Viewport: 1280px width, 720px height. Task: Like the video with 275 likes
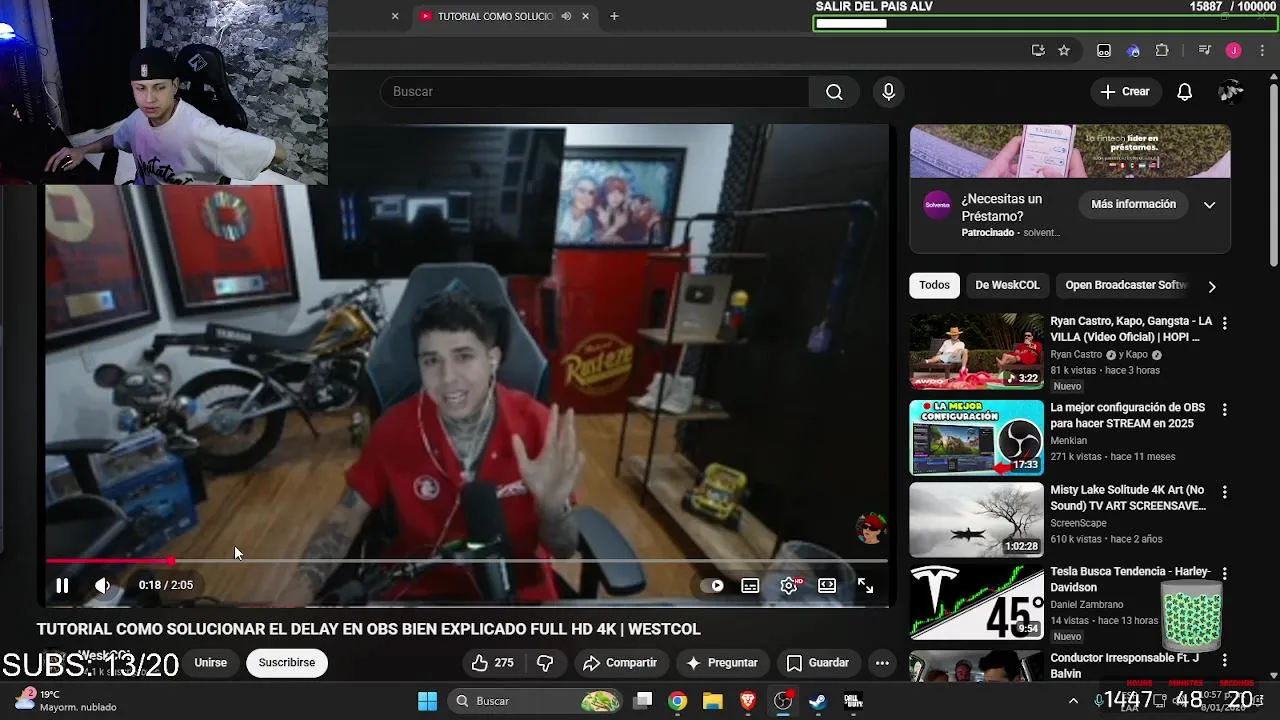[x=492, y=663]
